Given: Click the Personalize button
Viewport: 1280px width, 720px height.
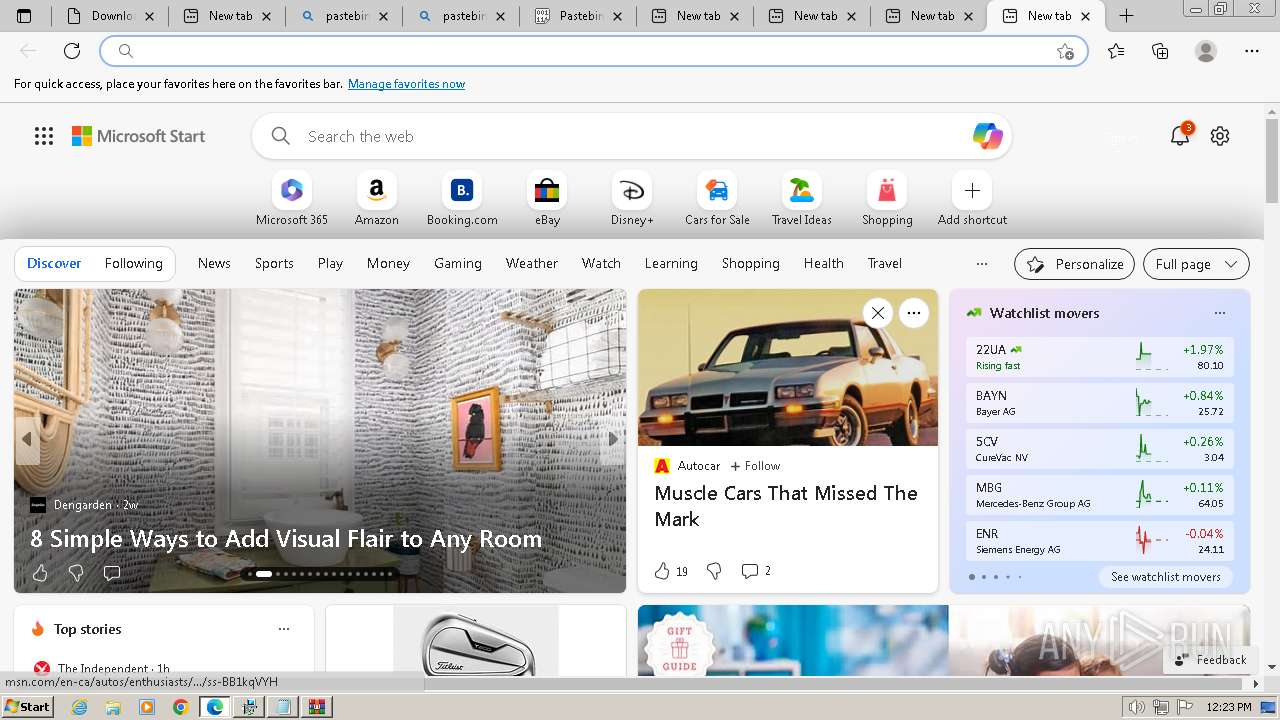Looking at the screenshot, I should point(1074,264).
